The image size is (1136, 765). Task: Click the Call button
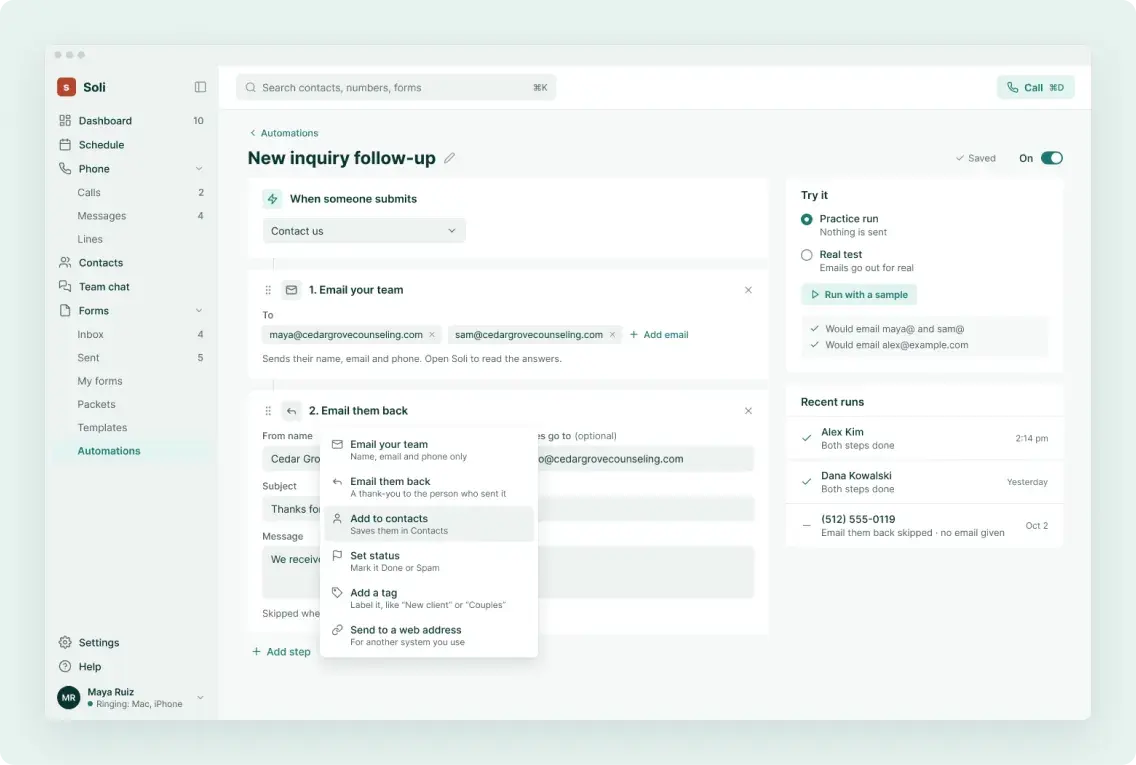pos(1035,88)
